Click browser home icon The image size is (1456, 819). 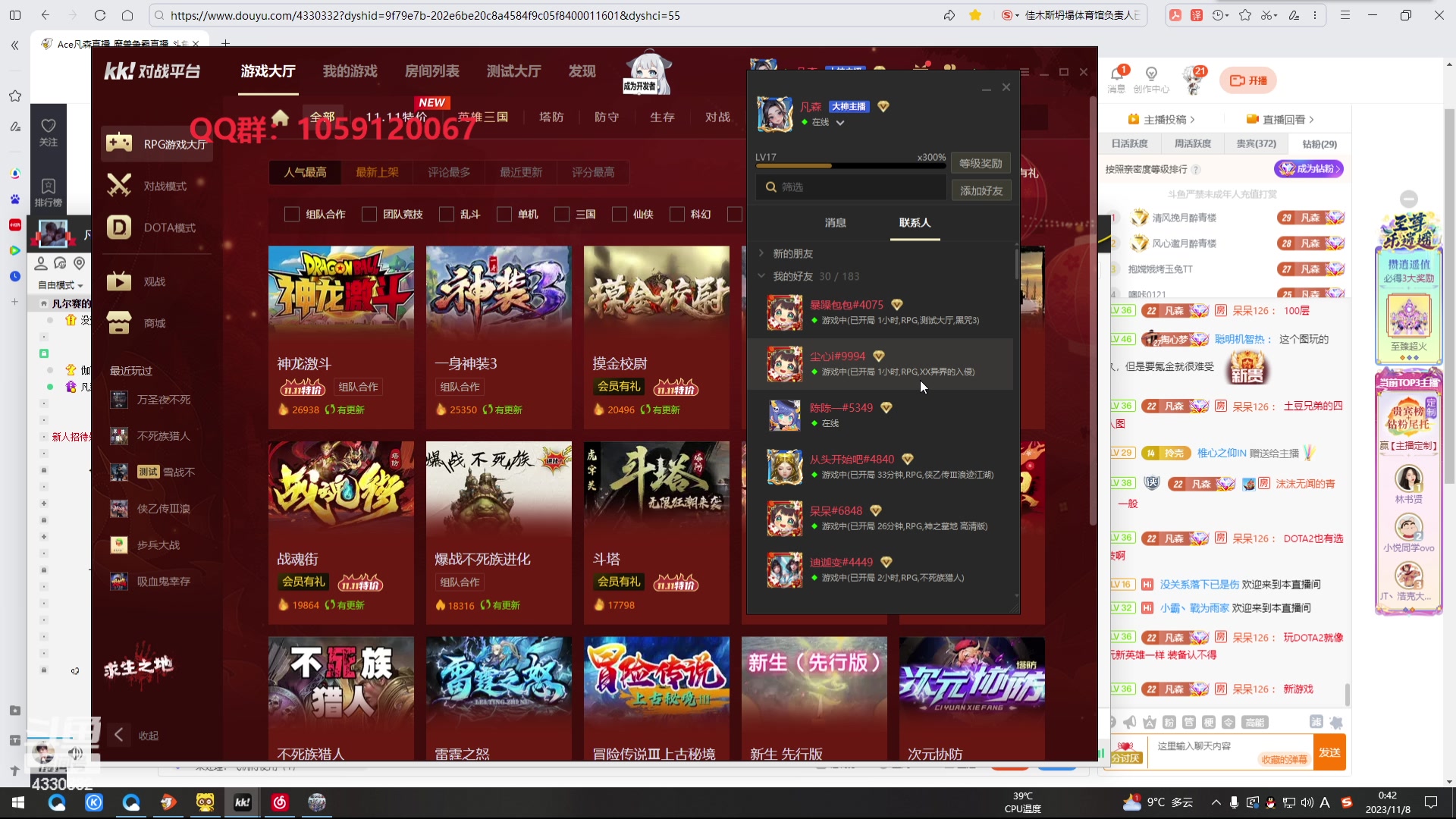(127, 15)
